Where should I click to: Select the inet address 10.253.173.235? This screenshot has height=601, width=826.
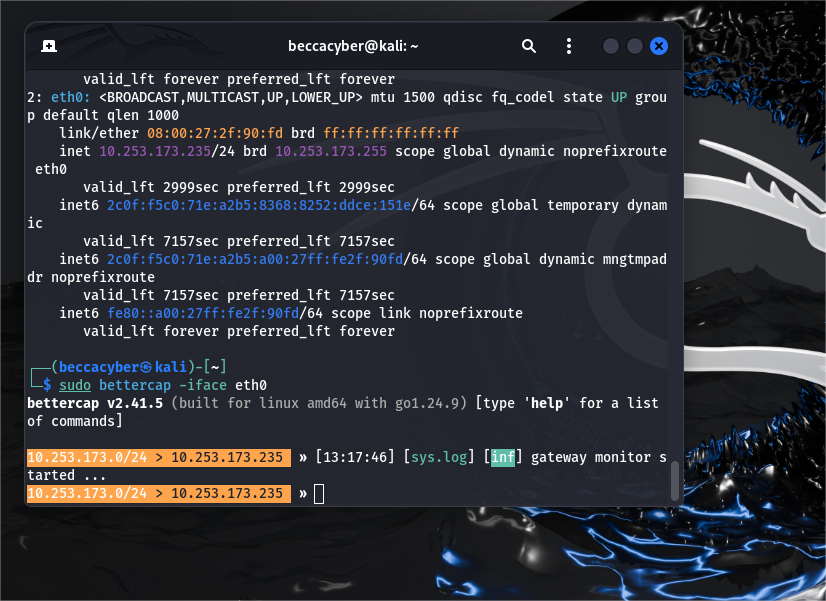155,151
